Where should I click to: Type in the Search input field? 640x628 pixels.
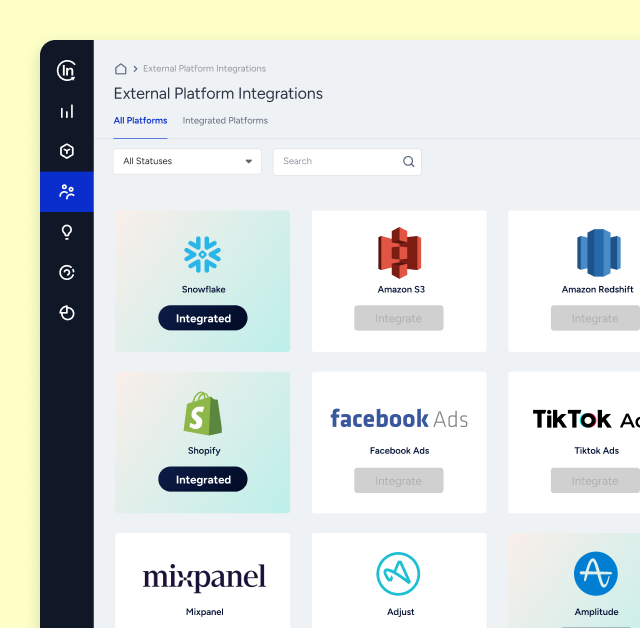pos(336,162)
